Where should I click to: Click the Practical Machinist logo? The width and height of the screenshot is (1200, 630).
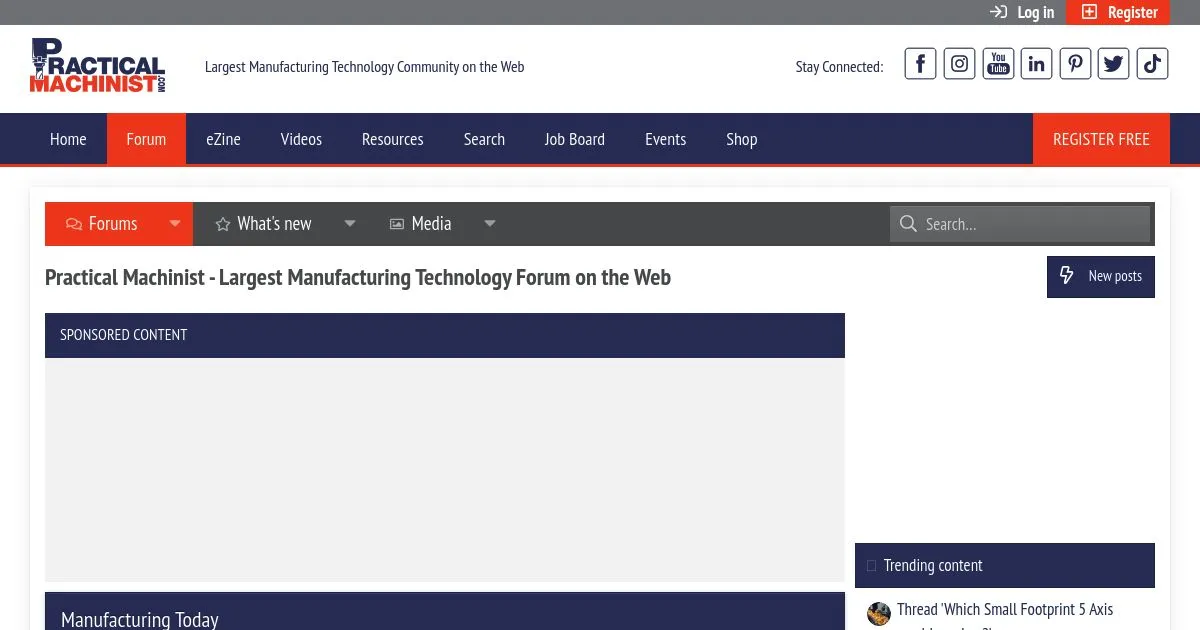click(97, 66)
